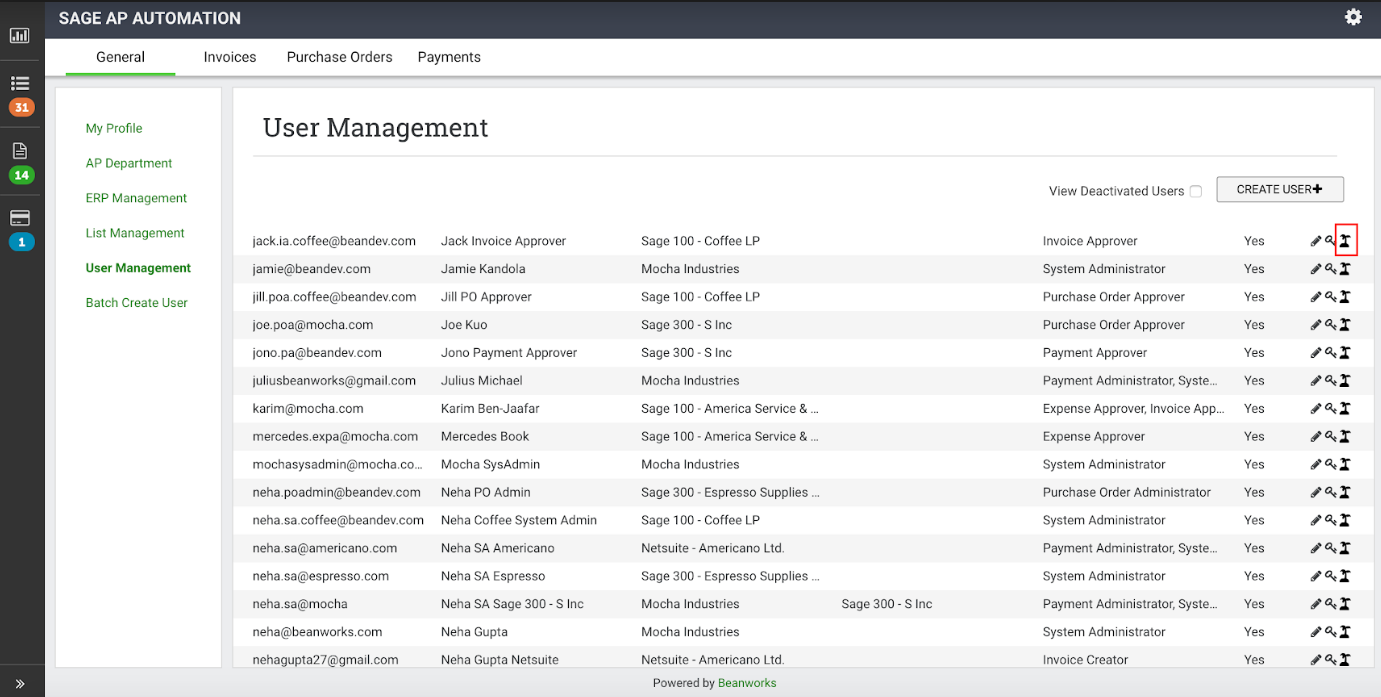Select the name Neha Gupta
The height and width of the screenshot is (697, 1381).
[474, 632]
